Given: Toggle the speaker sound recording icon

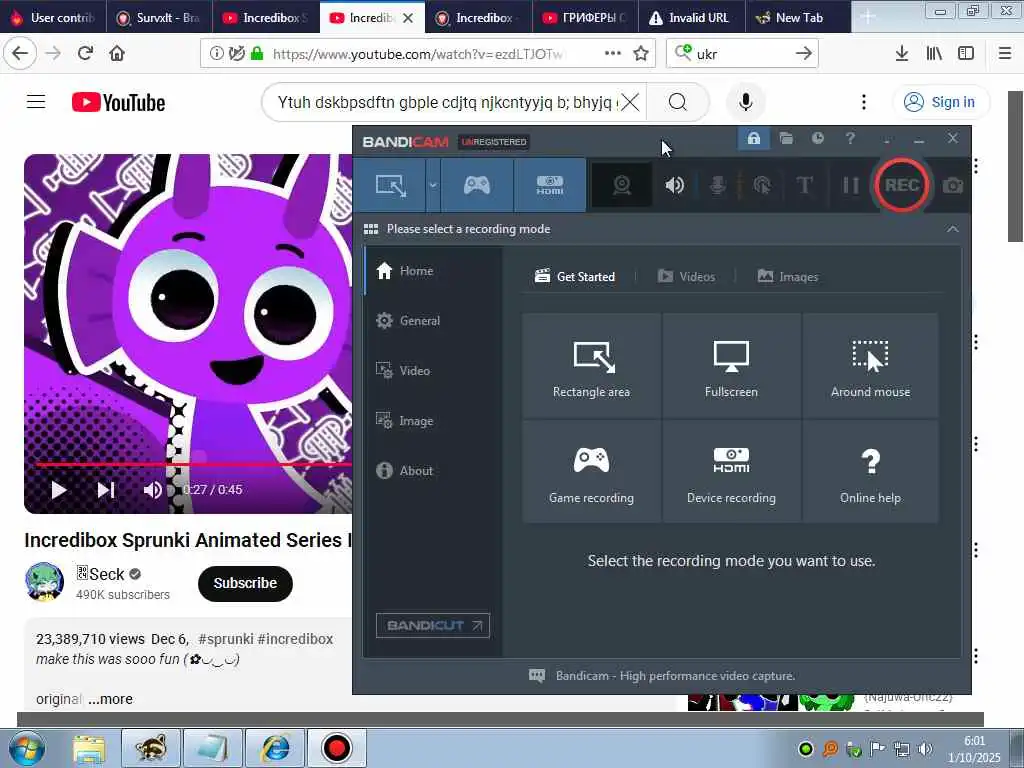Looking at the screenshot, I should [675, 185].
